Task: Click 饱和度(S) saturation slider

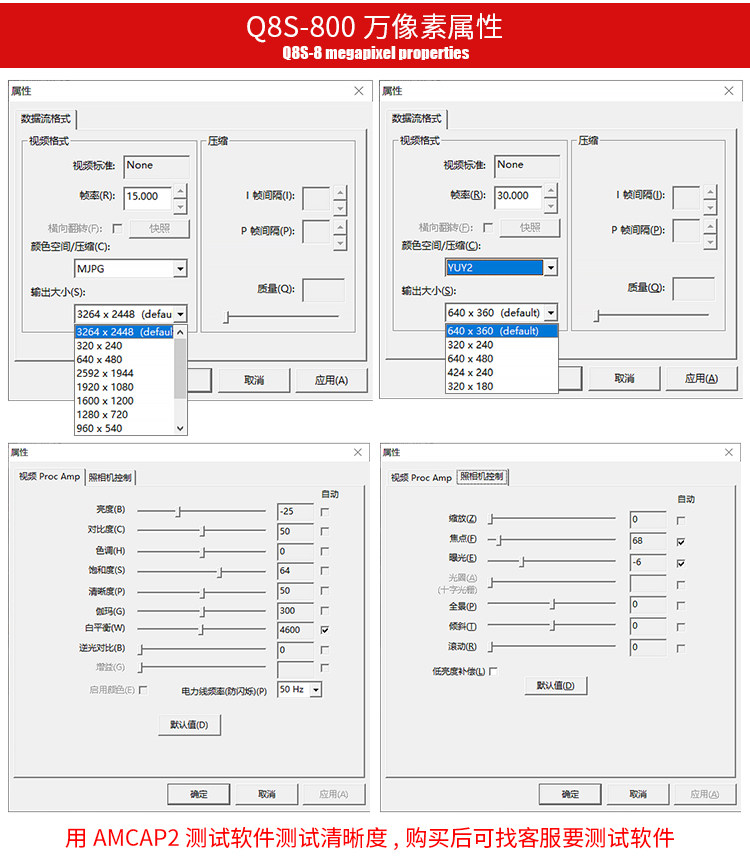Action: pyautogui.click(x=201, y=572)
